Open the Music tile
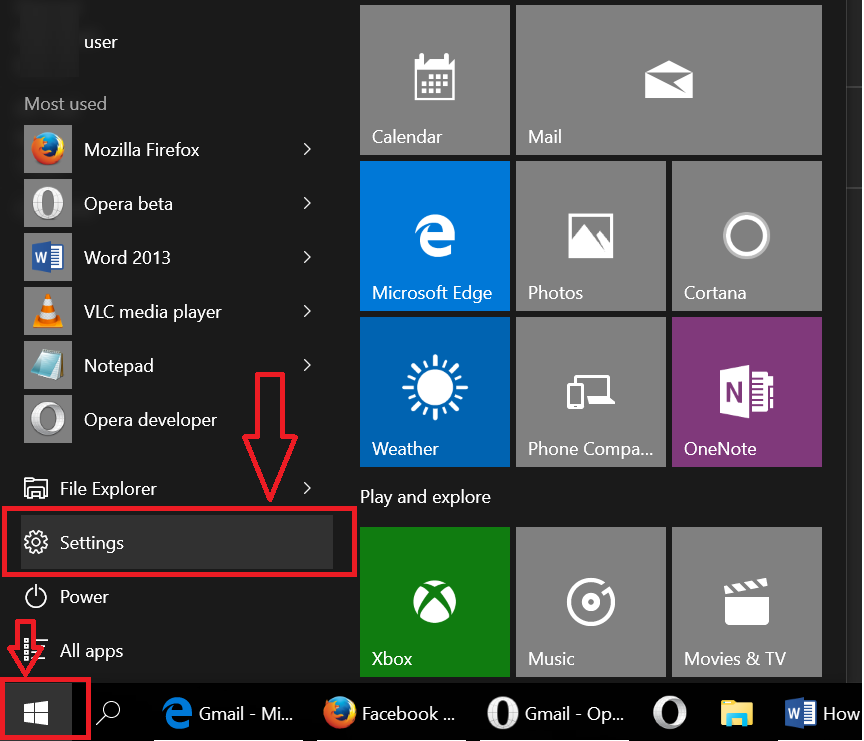This screenshot has height=741, width=864. (x=591, y=602)
